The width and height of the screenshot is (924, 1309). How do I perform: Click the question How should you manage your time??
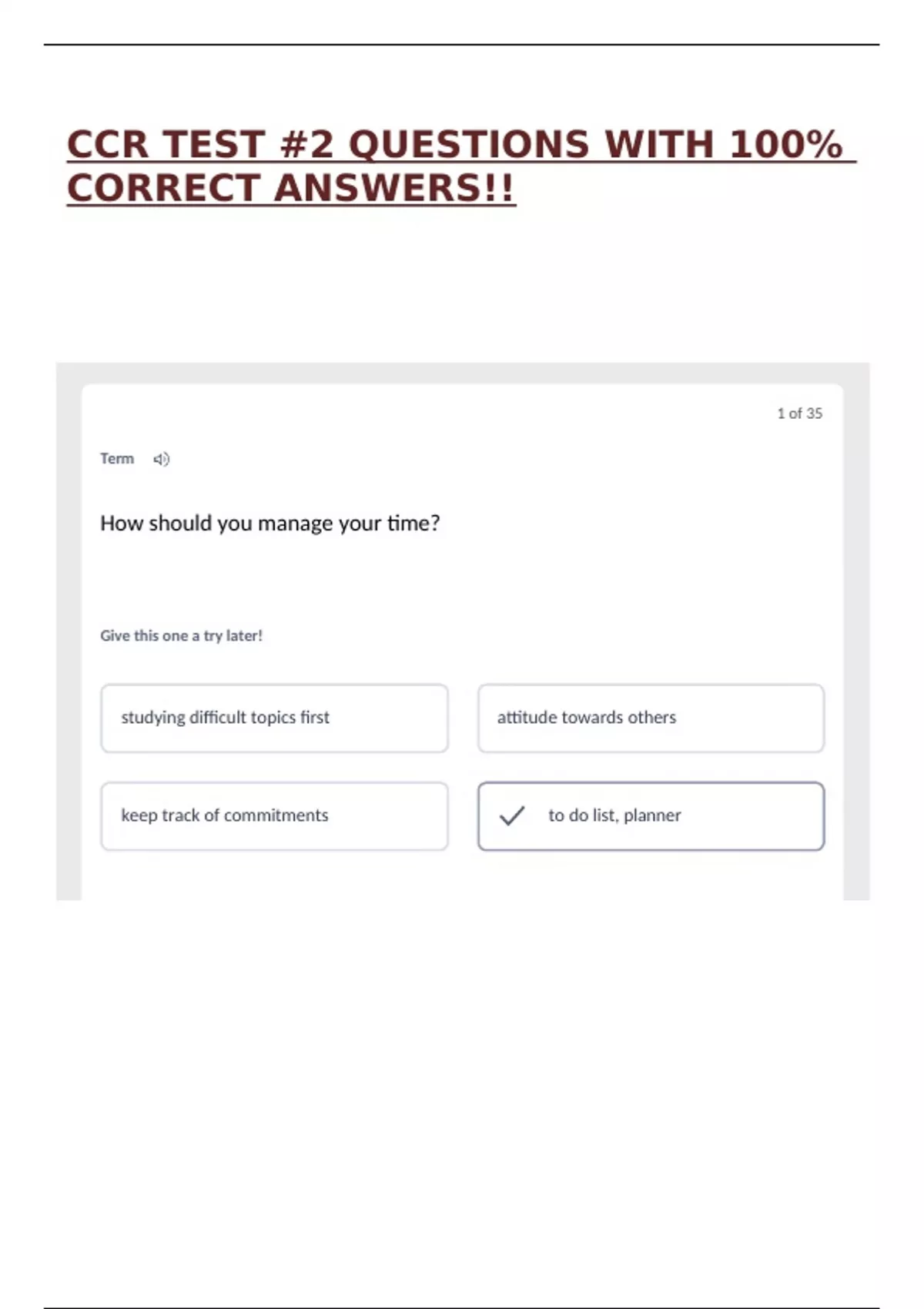point(270,524)
